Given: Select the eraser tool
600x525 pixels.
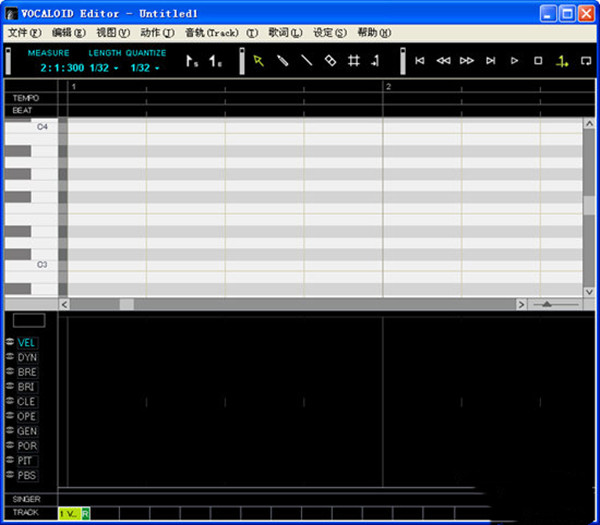Looking at the screenshot, I should click(x=330, y=61).
